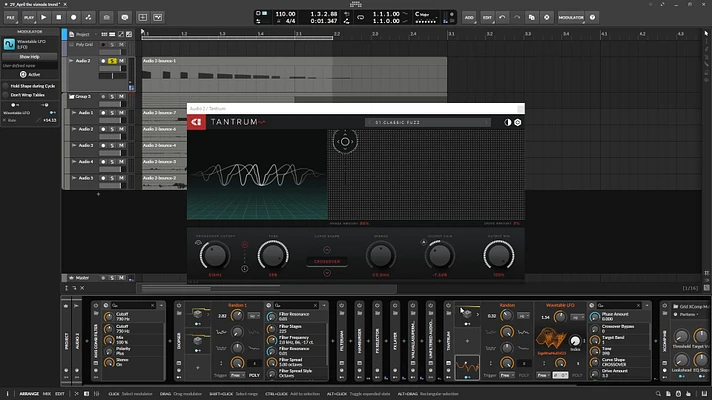712x400 pixels.
Task: Toggle power of Hamburger device
Action: pyautogui.click(x=359, y=306)
